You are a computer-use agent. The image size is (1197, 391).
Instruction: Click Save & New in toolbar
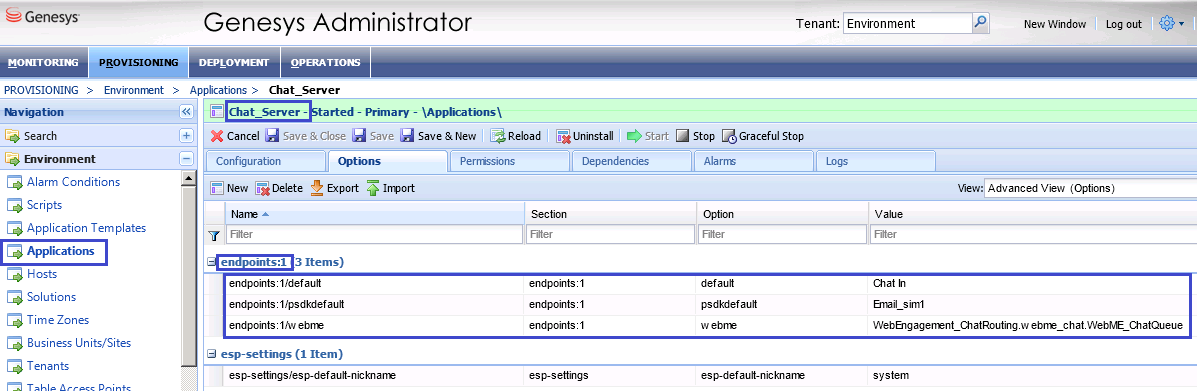438,136
